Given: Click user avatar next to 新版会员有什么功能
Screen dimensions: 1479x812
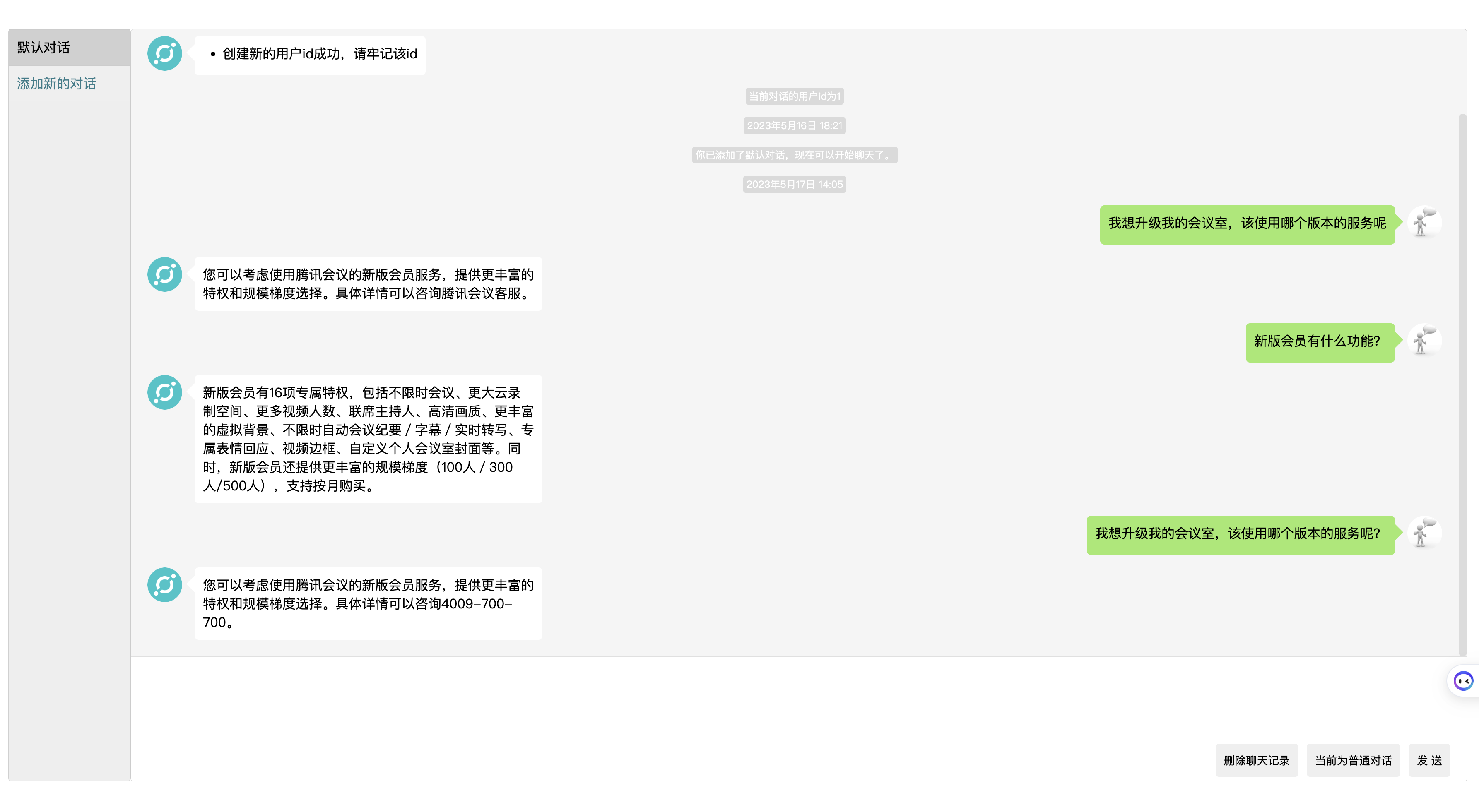Looking at the screenshot, I should click(1424, 341).
